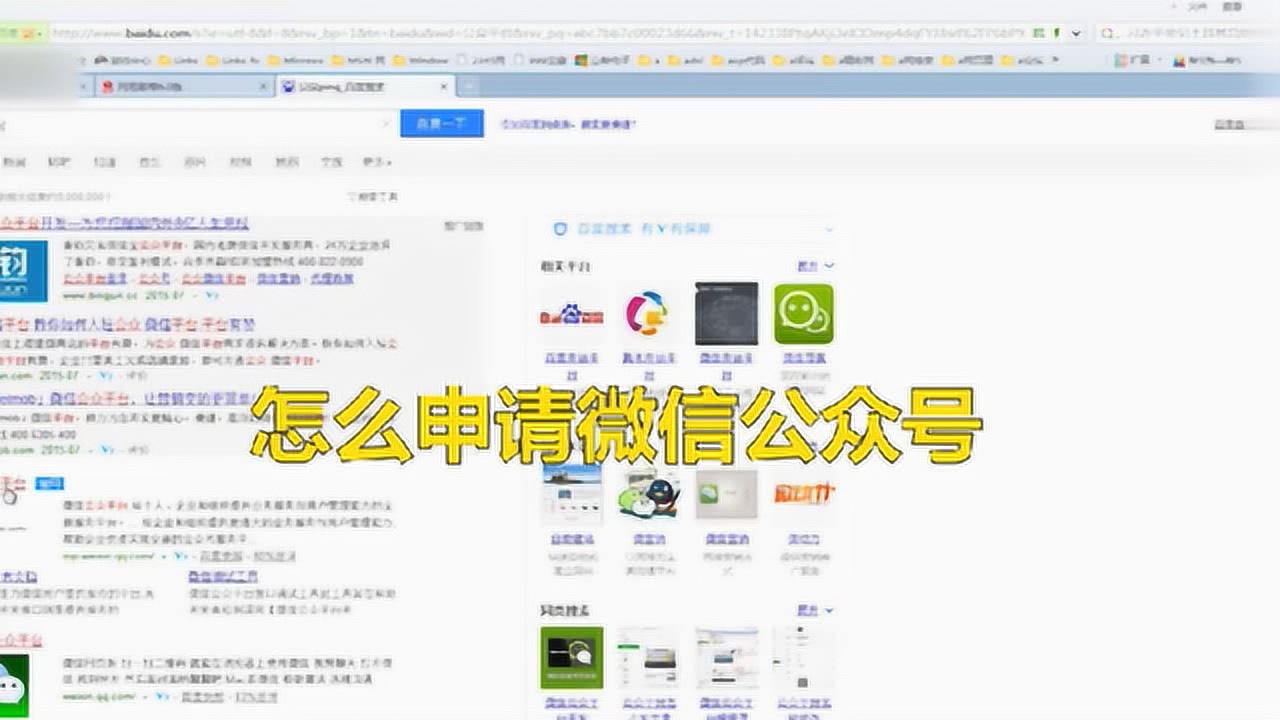This screenshot has height=720, width=1280.
Task: Switch to the 新闻 search category
Action: tap(15, 162)
